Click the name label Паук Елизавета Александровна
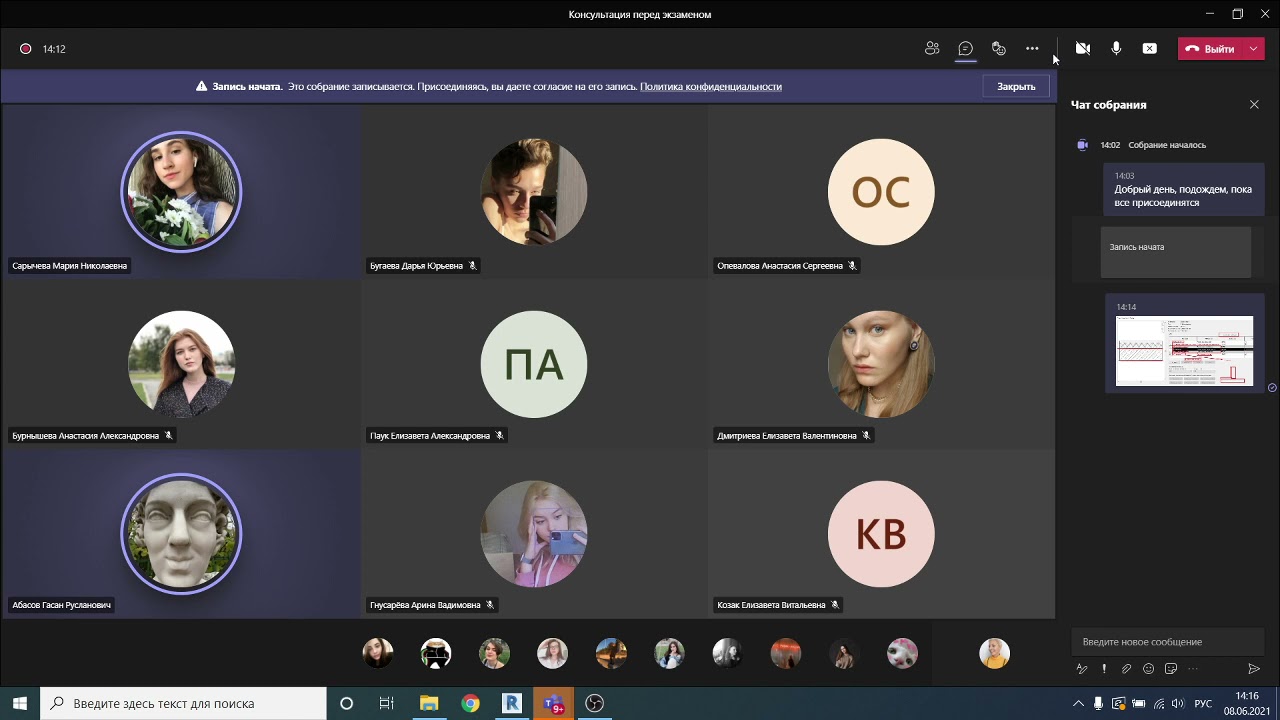This screenshot has width=1280, height=720. point(430,436)
